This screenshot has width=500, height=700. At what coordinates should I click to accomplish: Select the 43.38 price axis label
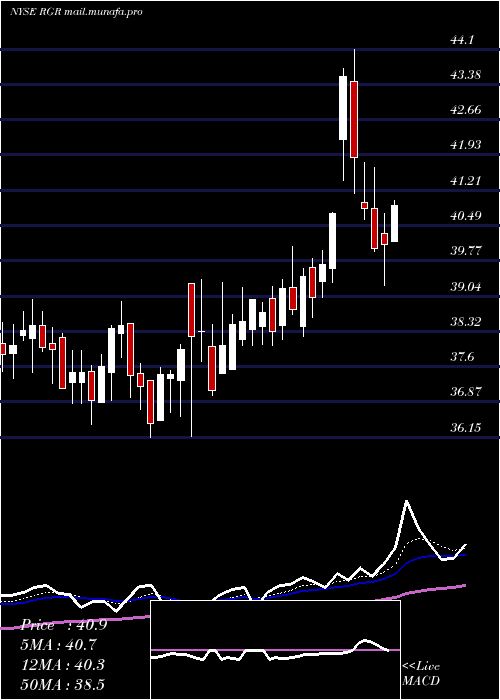pos(466,75)
